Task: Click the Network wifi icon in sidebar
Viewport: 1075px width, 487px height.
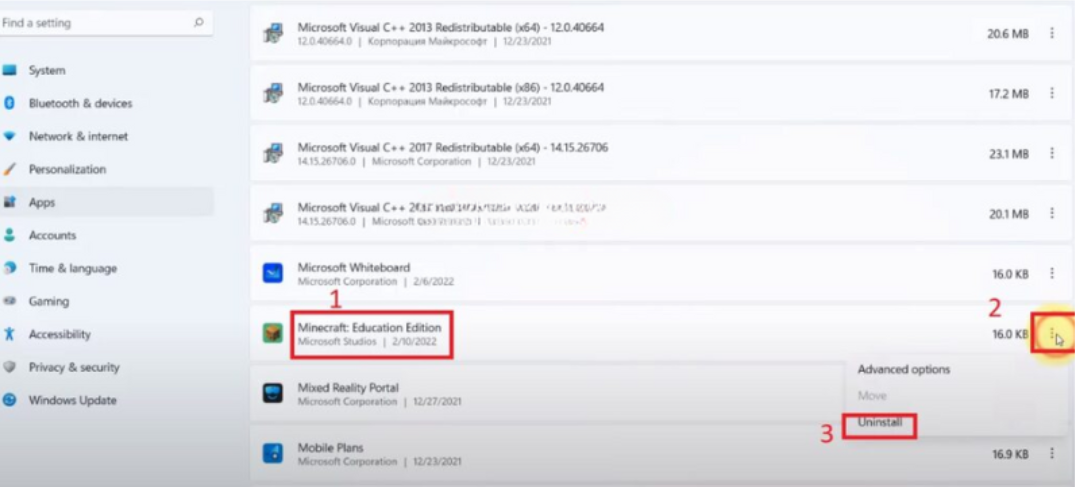Action: tap(9, 136)
